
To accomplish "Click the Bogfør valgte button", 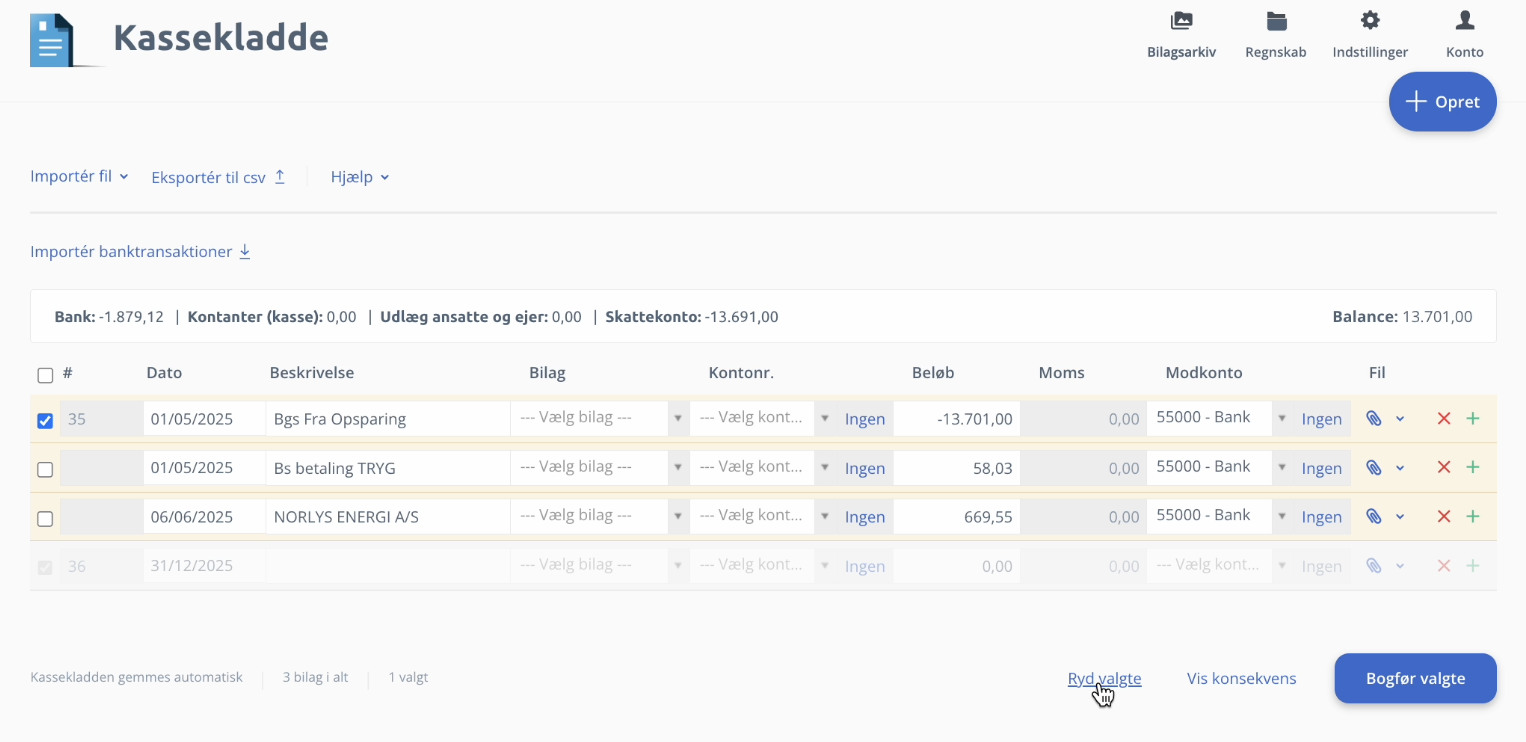I will click(x=1415, y=679).
